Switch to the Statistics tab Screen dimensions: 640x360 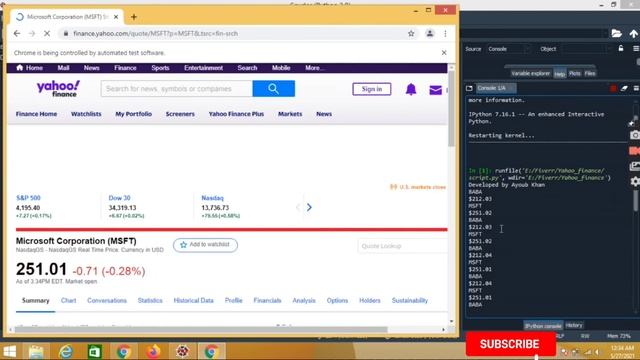tap(150, 300)
